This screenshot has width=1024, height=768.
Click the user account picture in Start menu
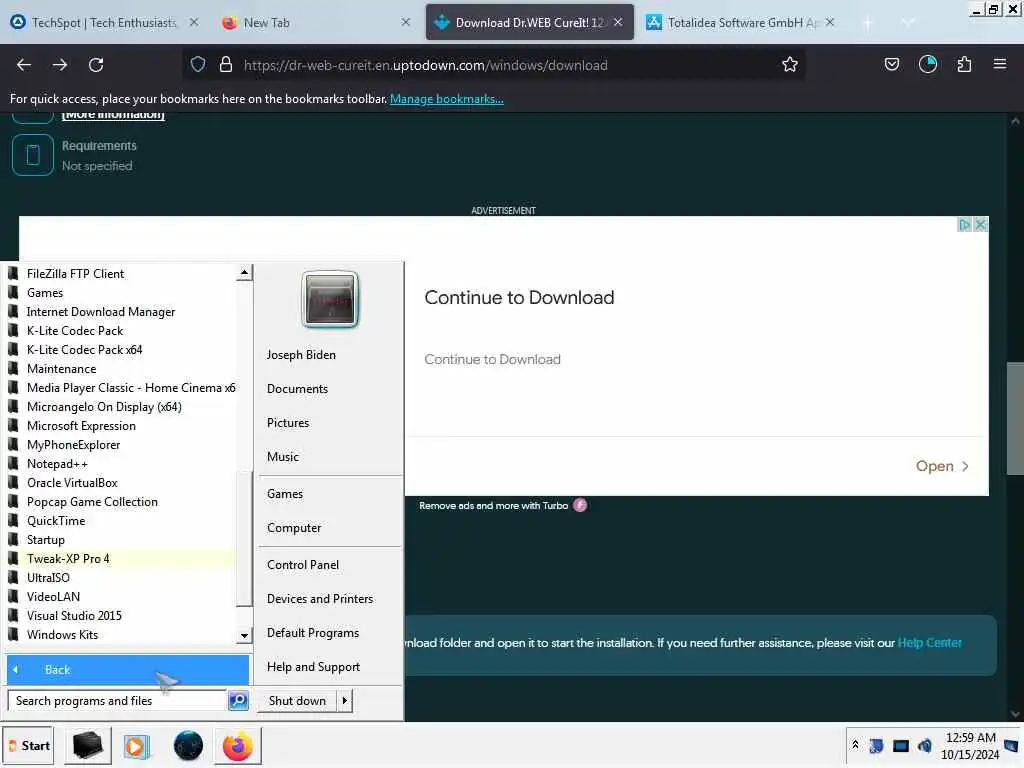[330, 300]
